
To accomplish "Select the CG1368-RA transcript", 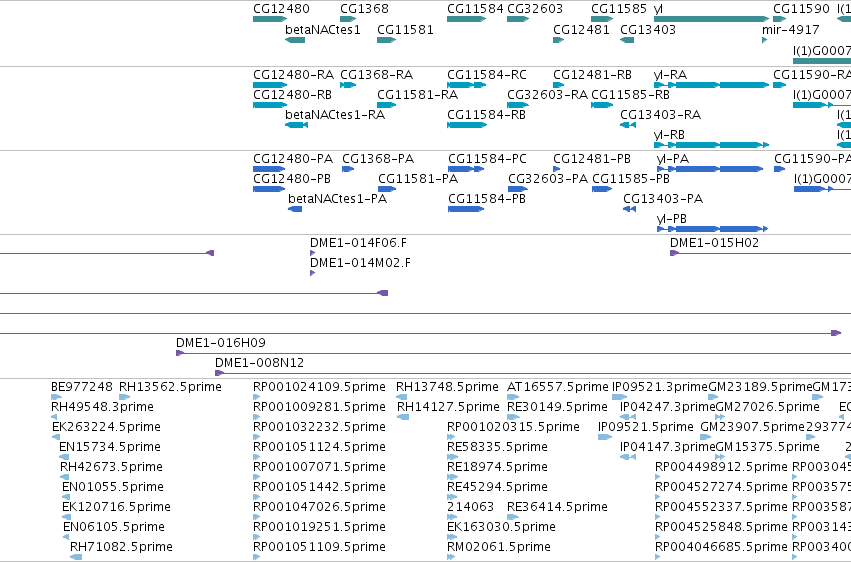I will click(x=348, y=85).
